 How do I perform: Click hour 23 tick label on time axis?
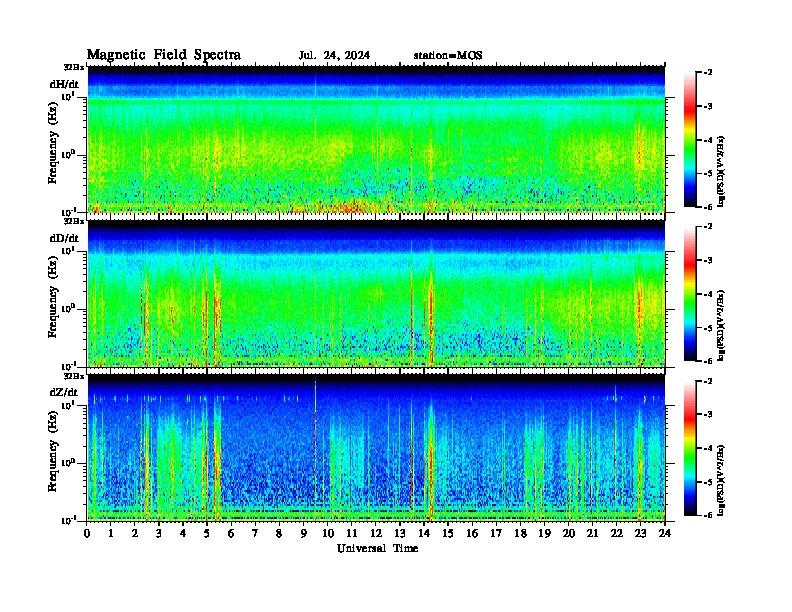pos(640,534)
